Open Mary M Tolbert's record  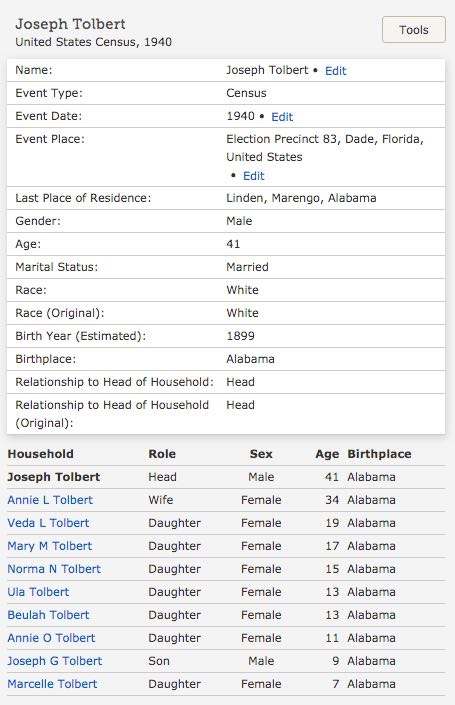pos(49,546)
